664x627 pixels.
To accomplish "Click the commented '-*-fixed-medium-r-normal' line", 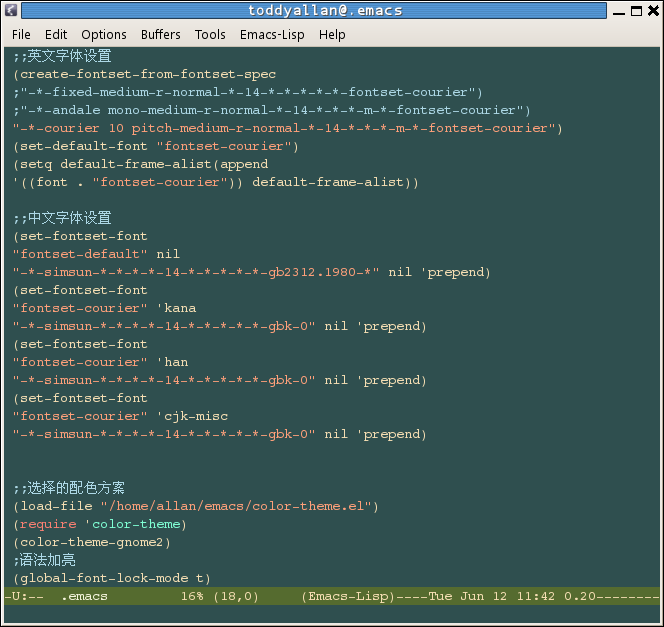I will pyautogui.click(x=247, y=92).
